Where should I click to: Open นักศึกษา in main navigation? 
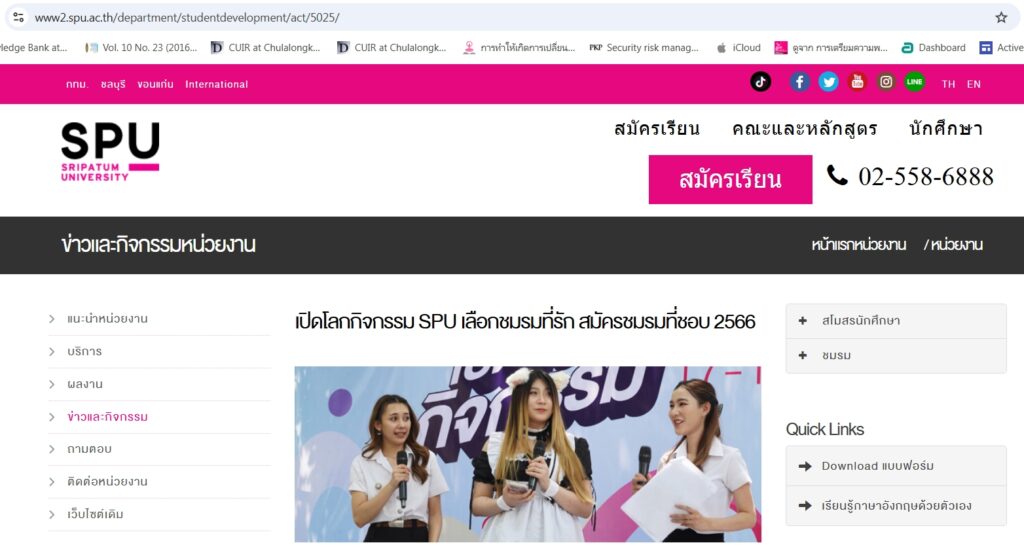[946, 129]
